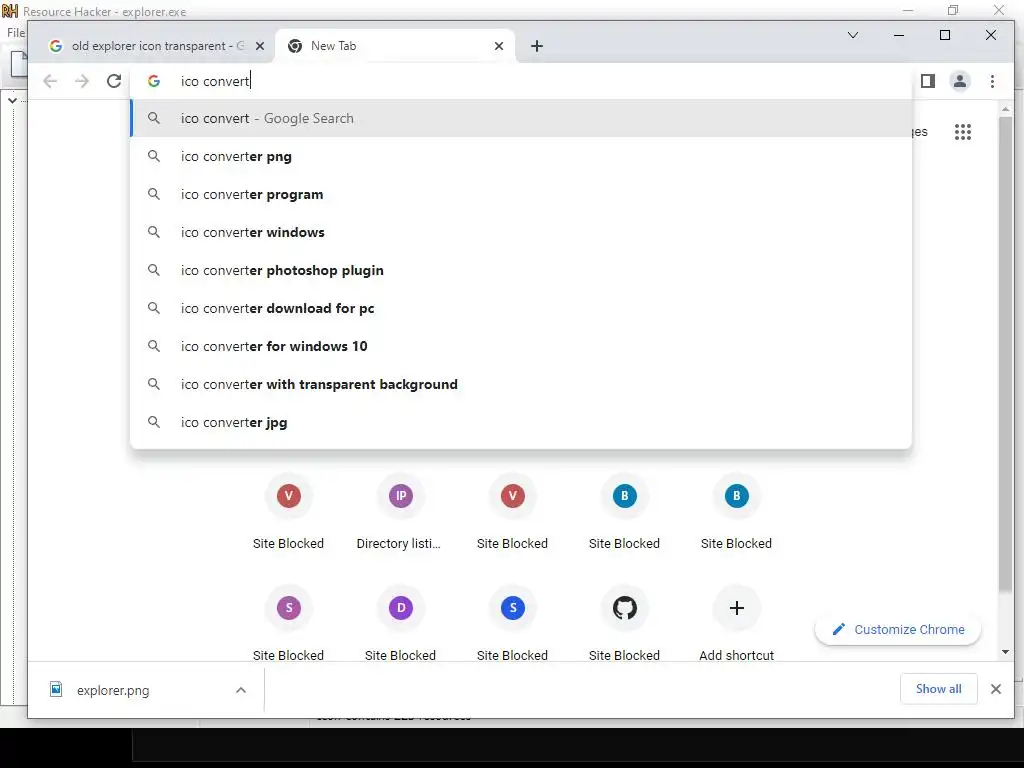The width and height of the screenshot is (1024, 768).
Task: Click Show all downloads button
Action: coord(938,689)
